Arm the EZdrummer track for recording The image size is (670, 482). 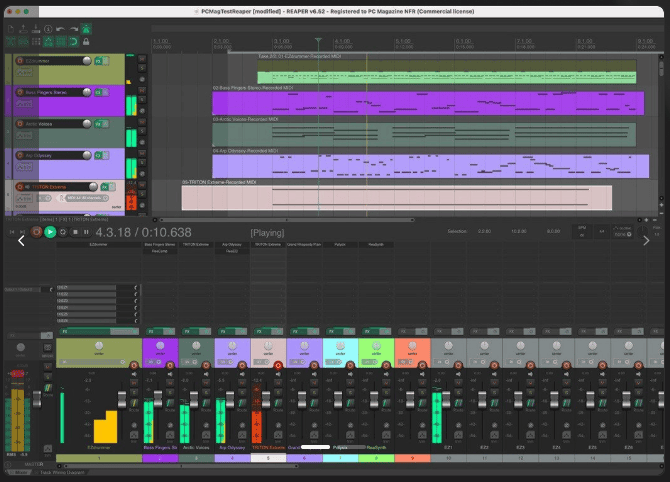pyautogui.click(x=20, y=61)
